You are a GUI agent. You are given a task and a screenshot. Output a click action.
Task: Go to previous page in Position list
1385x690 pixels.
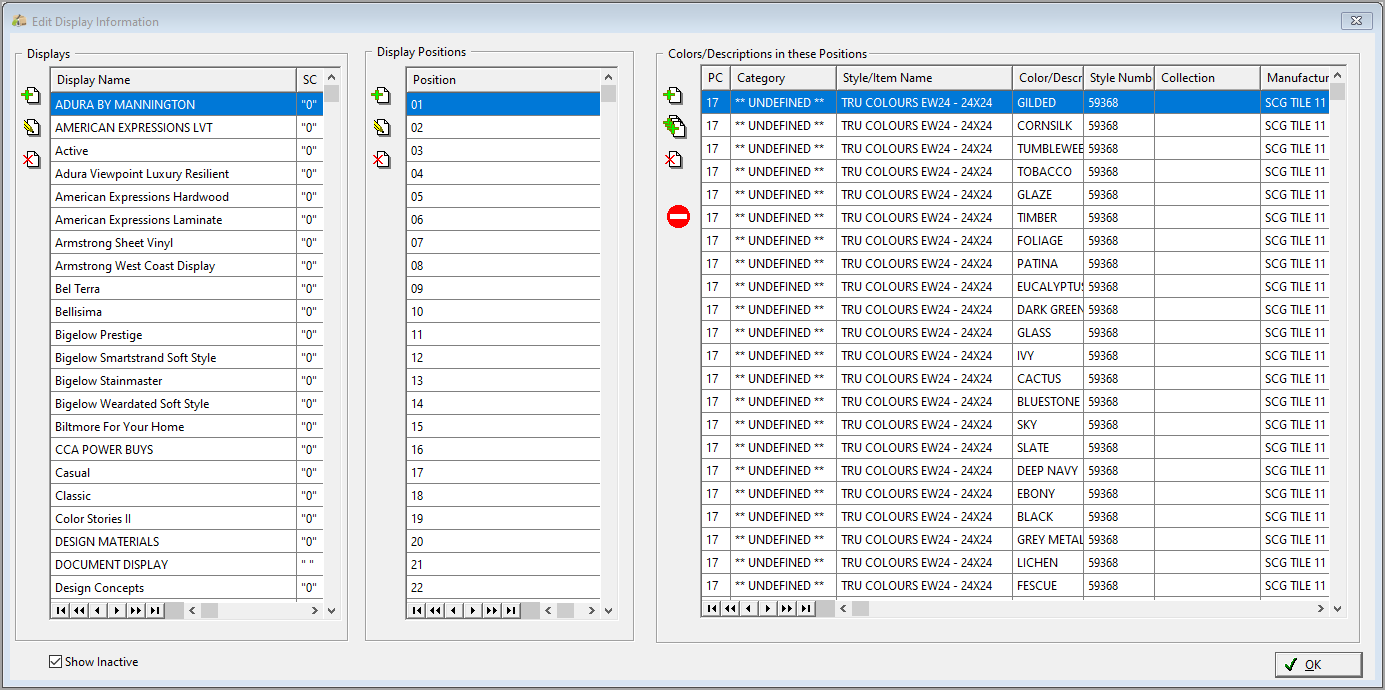coord(435,610)
